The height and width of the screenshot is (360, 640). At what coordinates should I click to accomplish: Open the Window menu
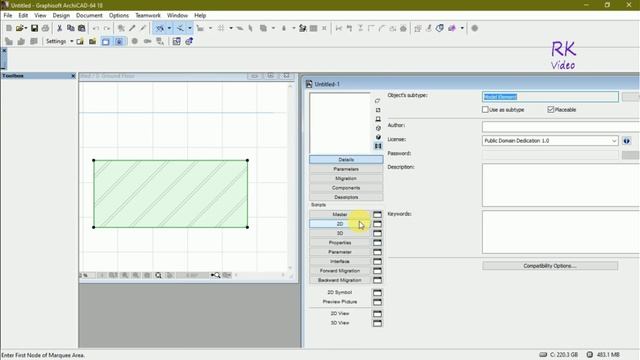click(177, 15)
